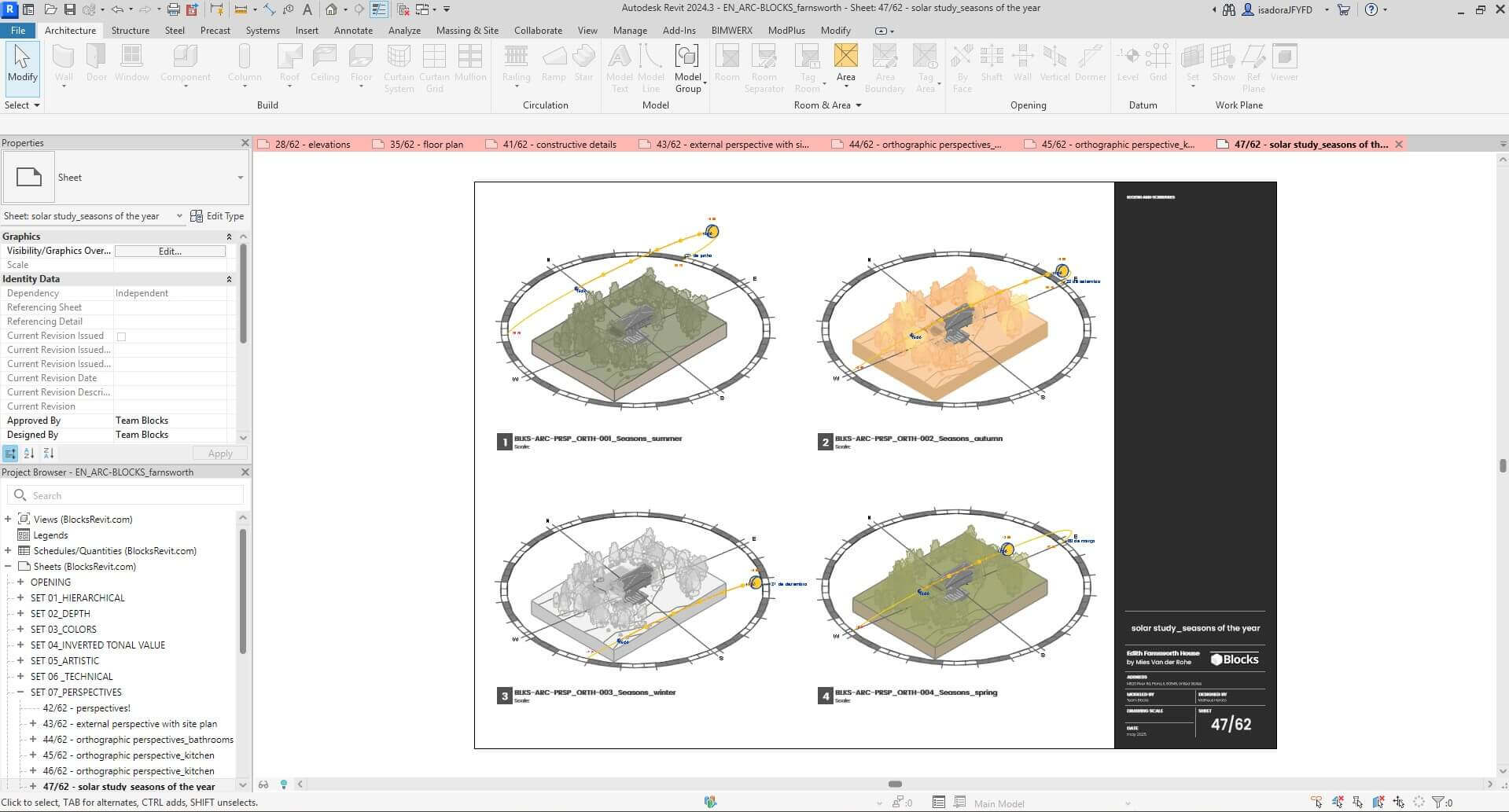The height and width of the screenshot is (812, 1509).
Task: Expand the Room & Area panel dropdown
Action: pos(828,105)
